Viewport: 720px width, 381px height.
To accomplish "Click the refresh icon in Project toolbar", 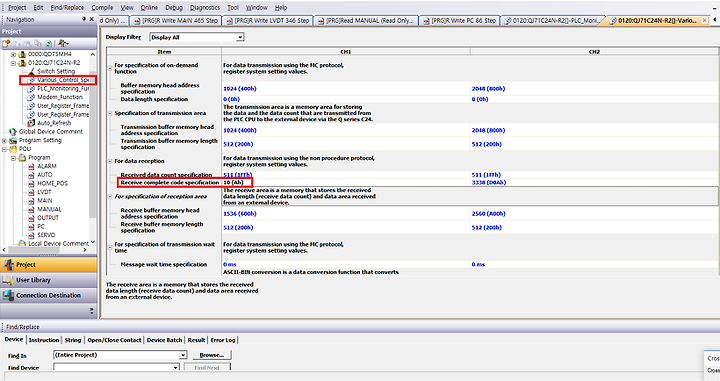I will (x=48, y=44).
